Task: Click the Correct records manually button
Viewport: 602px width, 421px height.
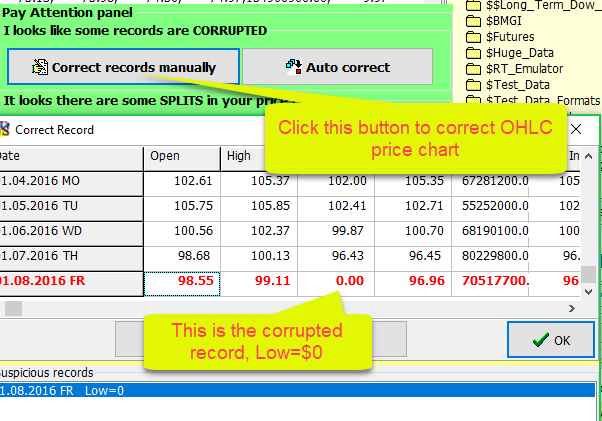Action: click(123, 68)
